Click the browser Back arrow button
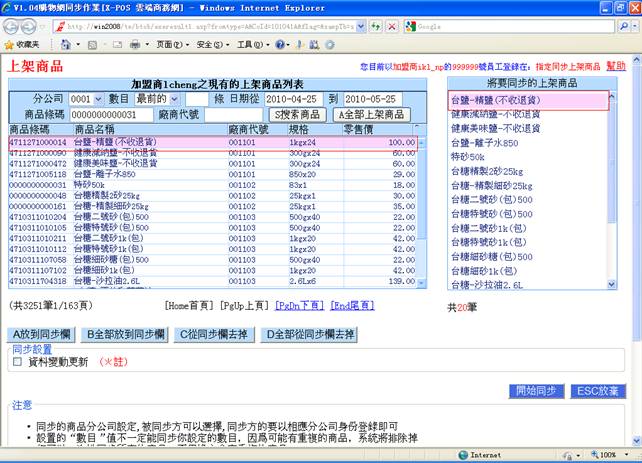Screen dimensions: 642x463 (x=12, y=26)
